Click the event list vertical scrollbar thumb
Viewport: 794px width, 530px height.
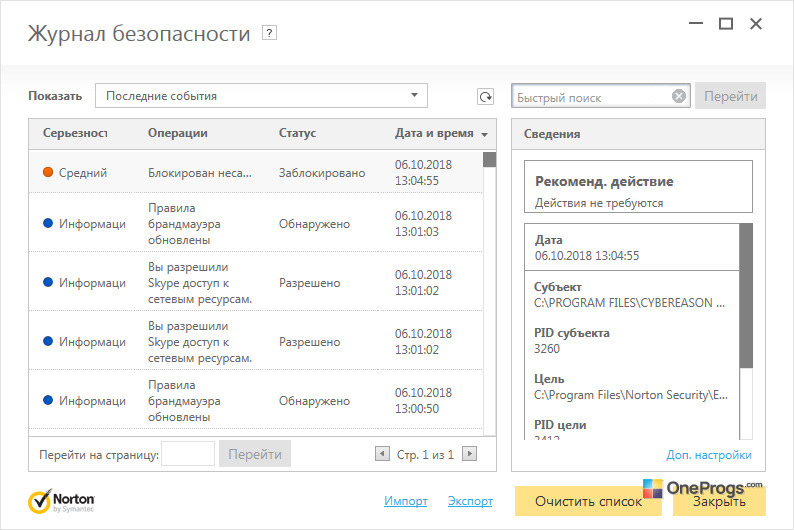click(489, 159)
